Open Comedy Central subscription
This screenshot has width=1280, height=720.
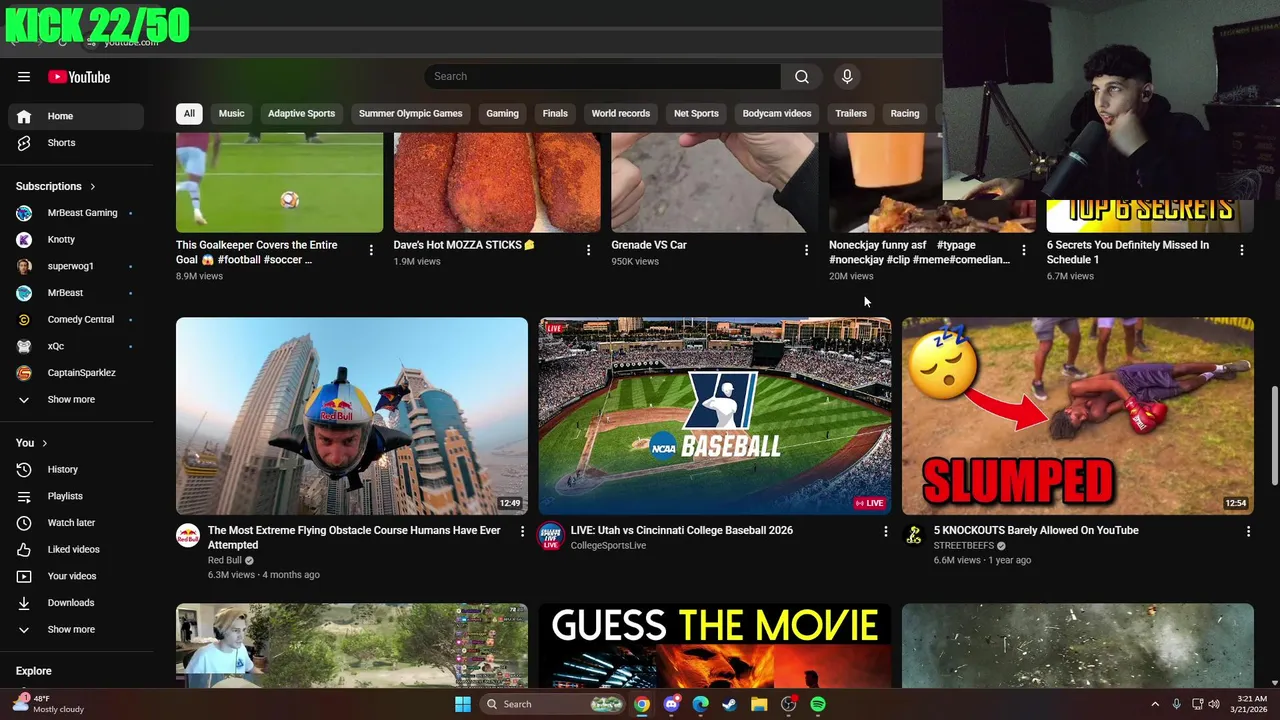pos(76,320)
